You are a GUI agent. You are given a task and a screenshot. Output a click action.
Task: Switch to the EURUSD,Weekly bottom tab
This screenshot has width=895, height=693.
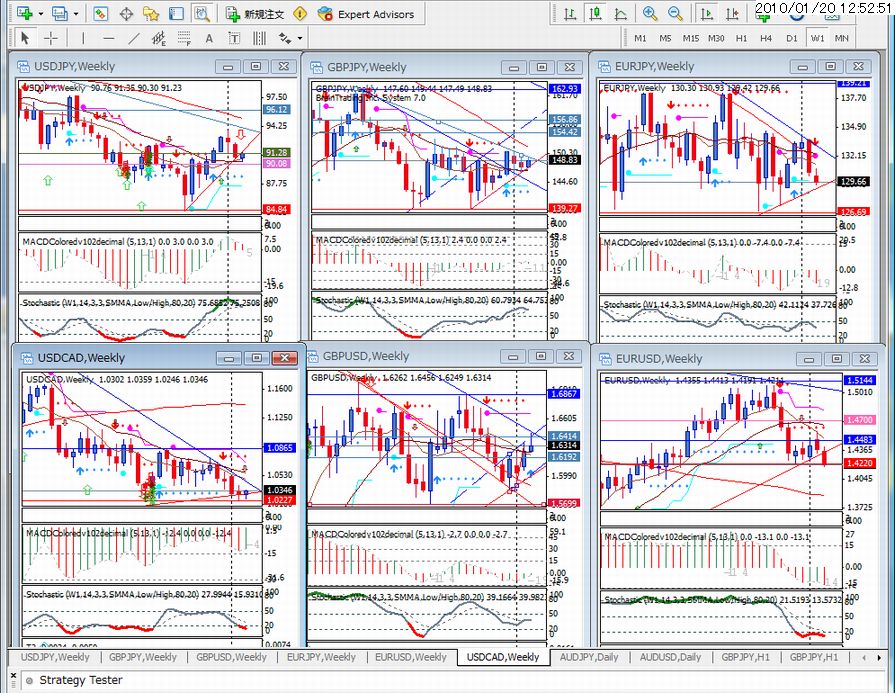pos(410,657)
